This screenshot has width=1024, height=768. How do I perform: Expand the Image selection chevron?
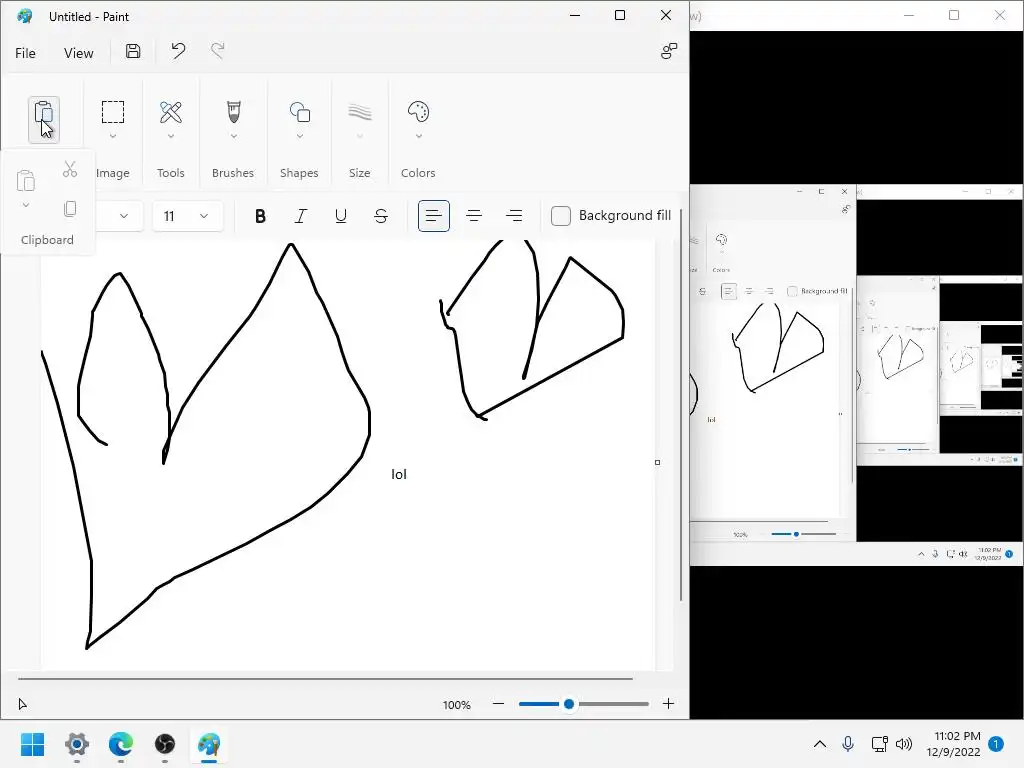coord(112,136)
